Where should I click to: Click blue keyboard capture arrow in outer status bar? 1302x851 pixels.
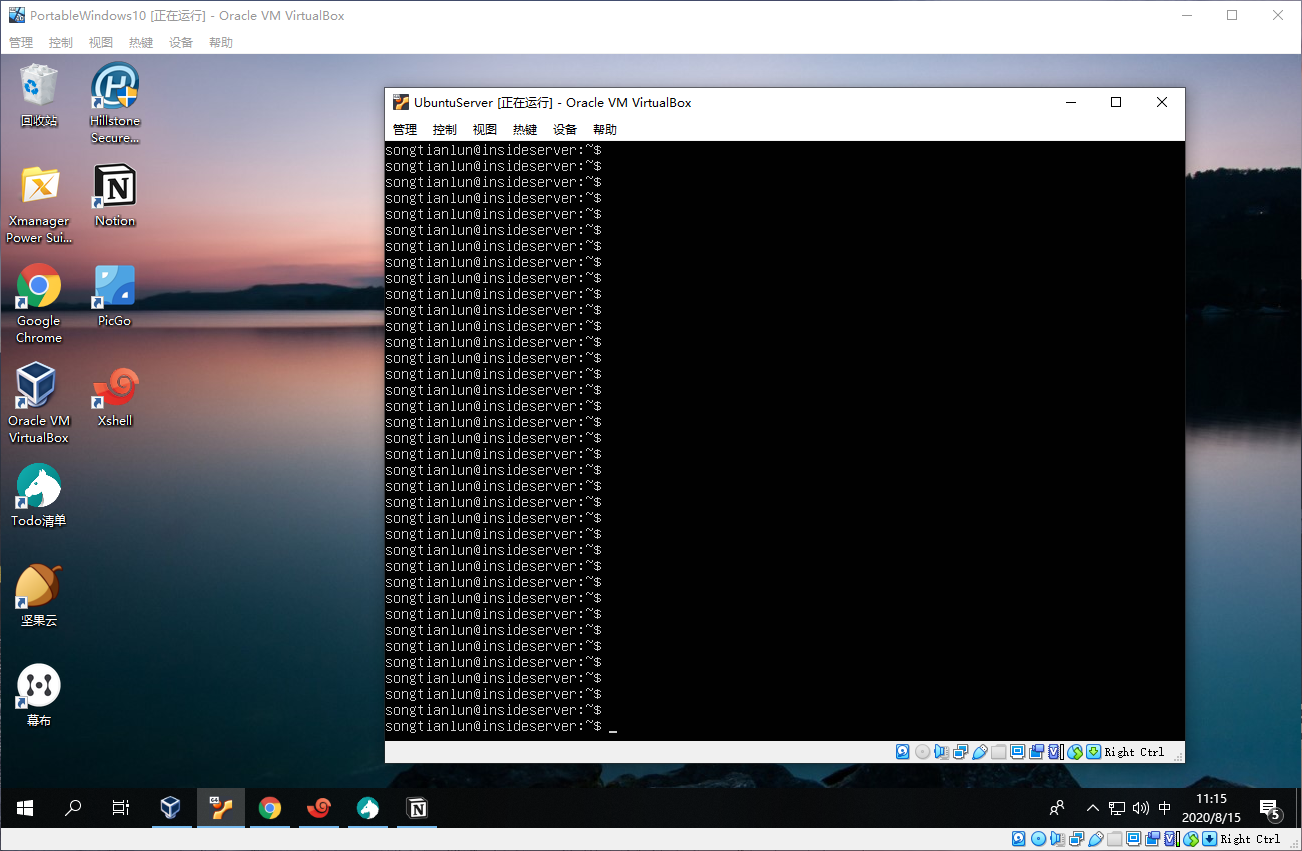(1209, 839)
